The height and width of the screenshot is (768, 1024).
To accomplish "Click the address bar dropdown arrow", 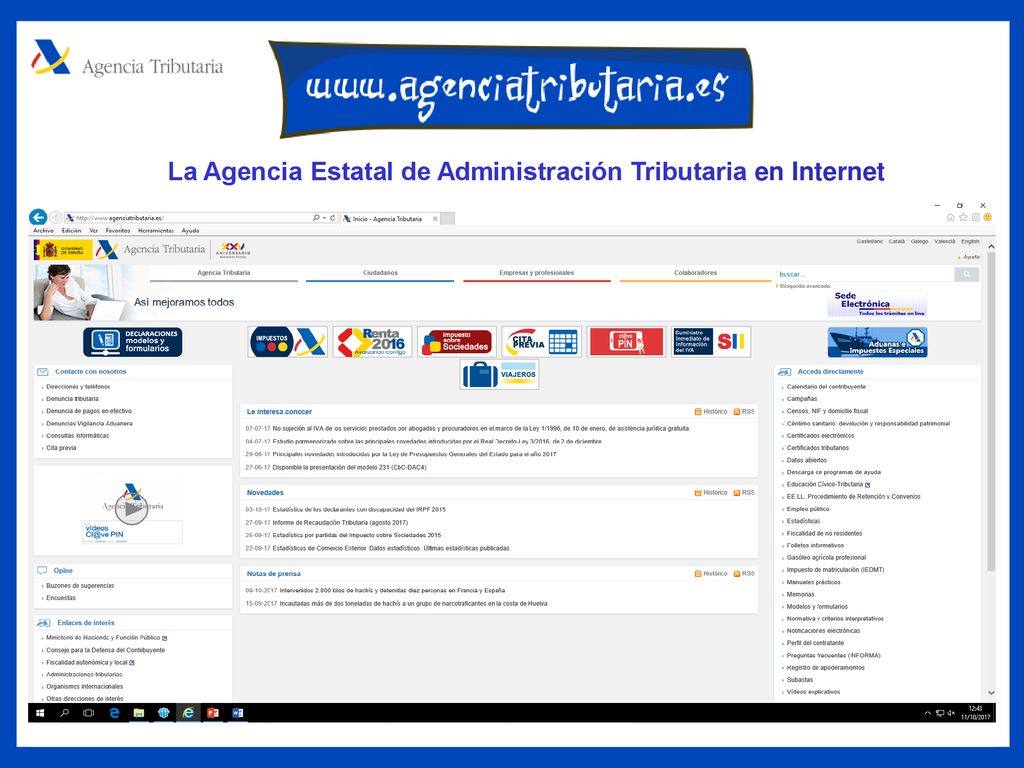I will (x=324, y=218).
